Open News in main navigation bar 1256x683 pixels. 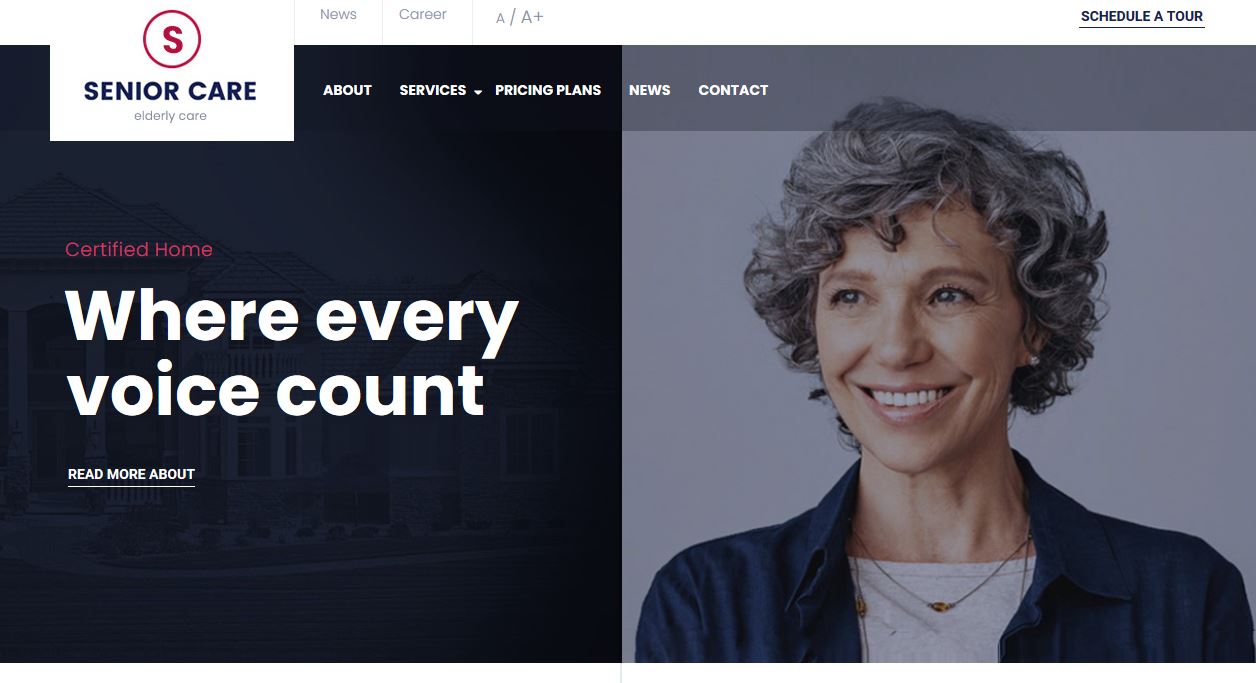pyautogui.click(x=649, y=90)
